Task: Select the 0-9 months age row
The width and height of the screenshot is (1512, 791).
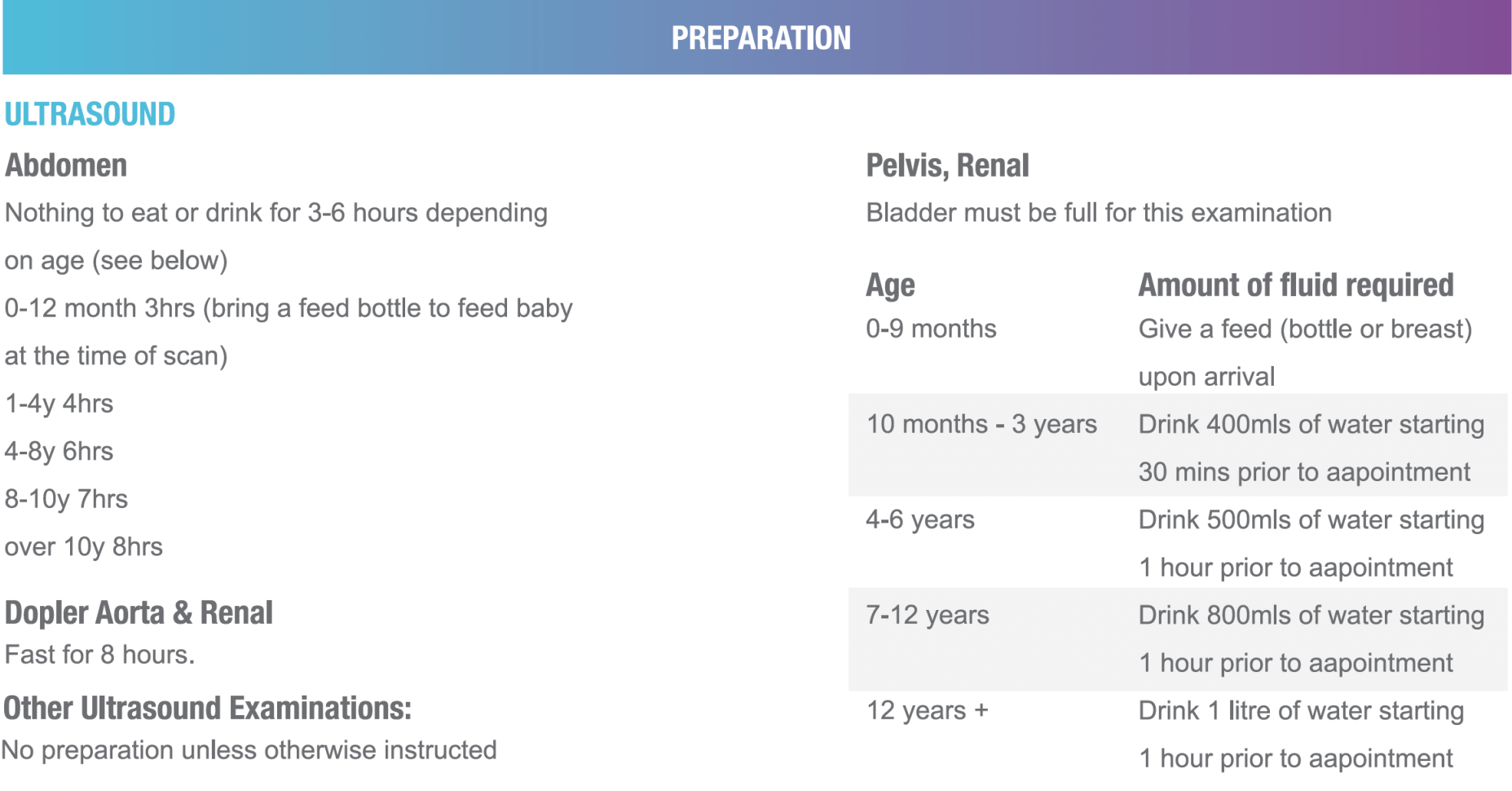Action: tap(1178, 352)
